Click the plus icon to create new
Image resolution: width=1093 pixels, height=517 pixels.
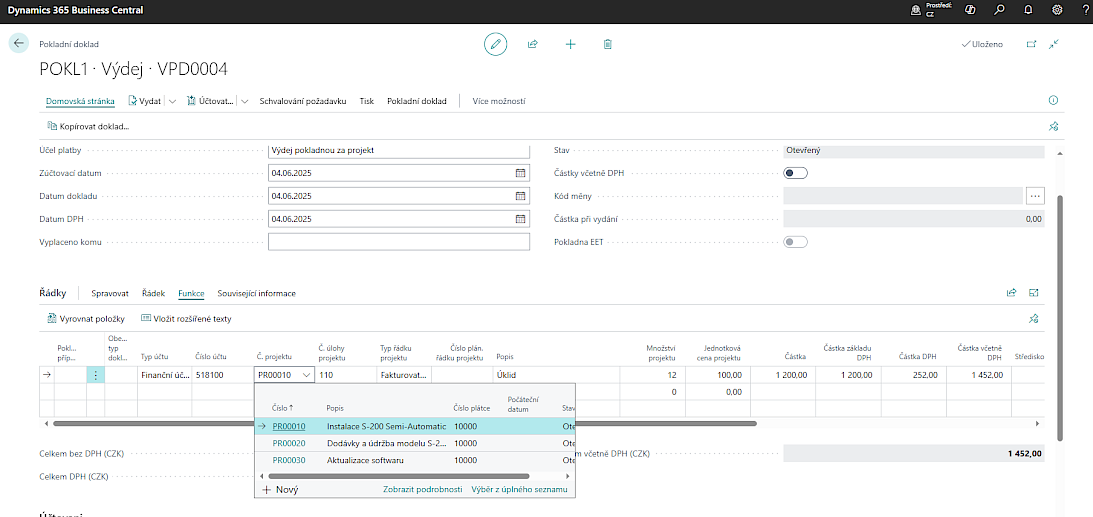571,44
